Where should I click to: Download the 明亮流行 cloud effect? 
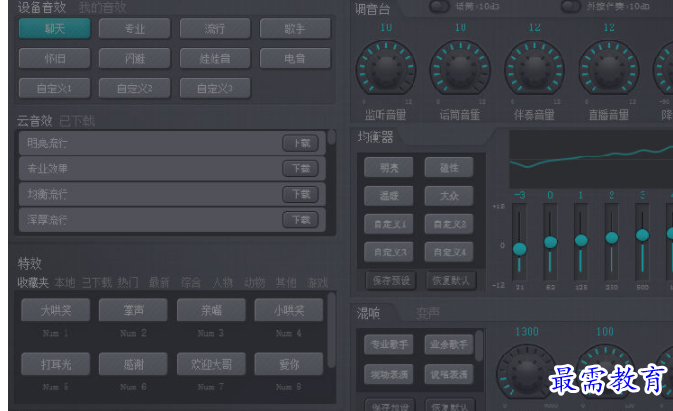pos(300,143)
